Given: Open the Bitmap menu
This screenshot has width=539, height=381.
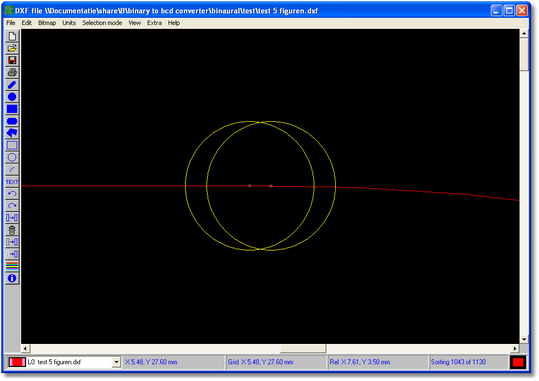Looking at the screenshot, I should [x=47, y=23].
